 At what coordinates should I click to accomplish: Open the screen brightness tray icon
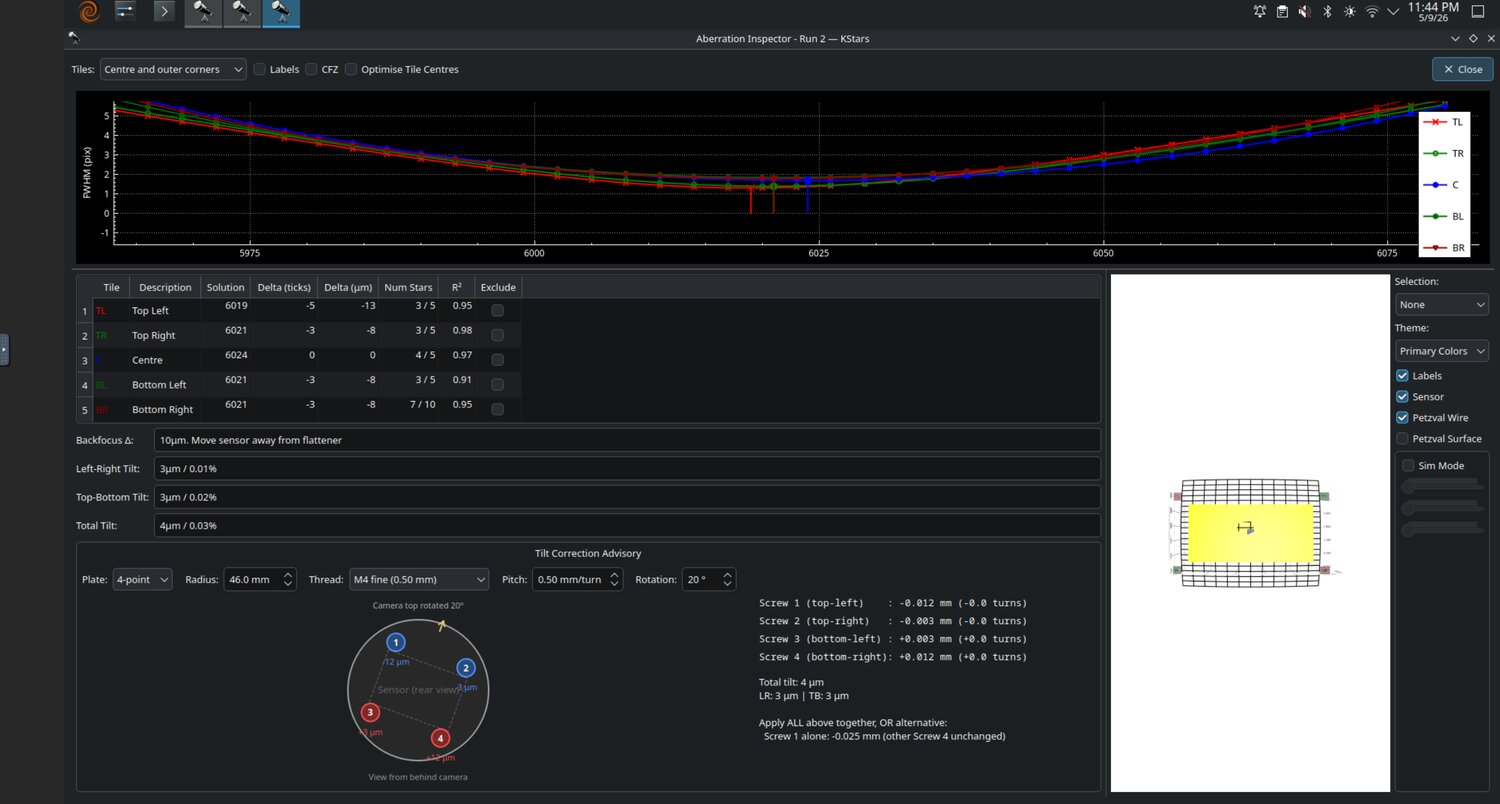click(x=1350, y=12)
